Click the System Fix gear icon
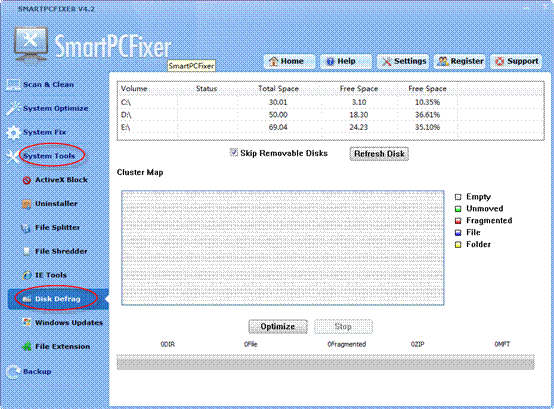The width and height of the screenshot is (554, 409). pyautogui.click(x=13, y=132)
